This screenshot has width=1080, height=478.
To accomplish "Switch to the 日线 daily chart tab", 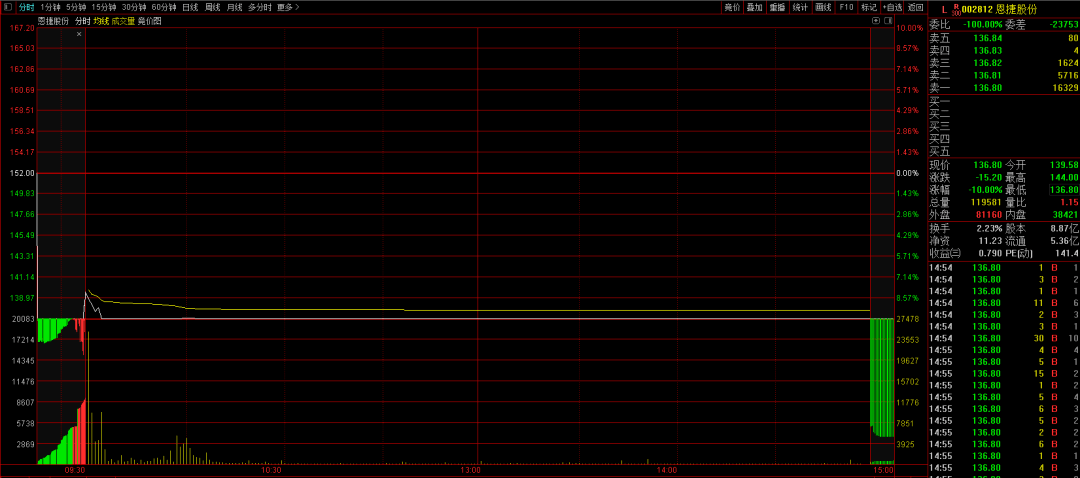I will click(x=189, y=7).
